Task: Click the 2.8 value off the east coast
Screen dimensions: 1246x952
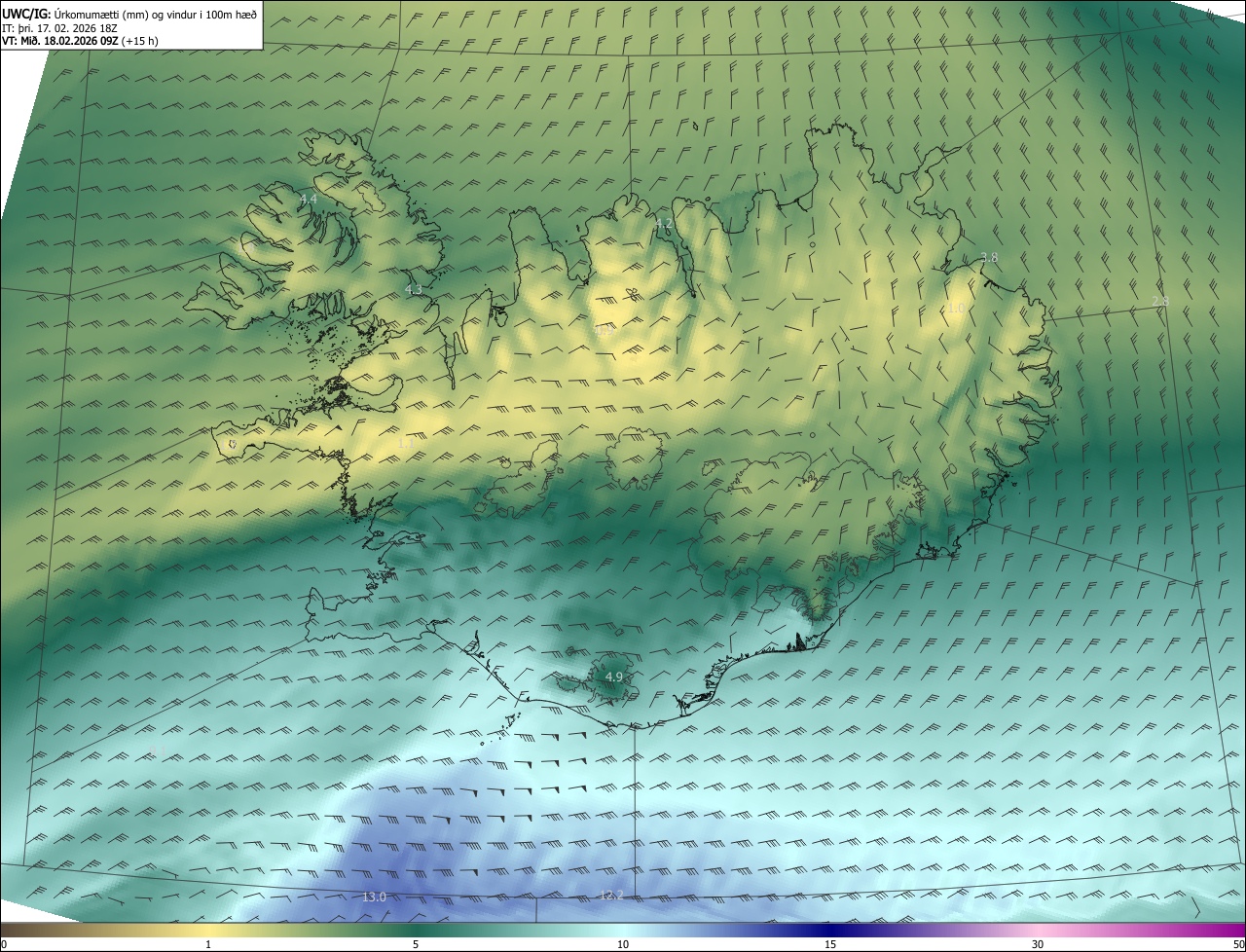Action: (1160, 302)
